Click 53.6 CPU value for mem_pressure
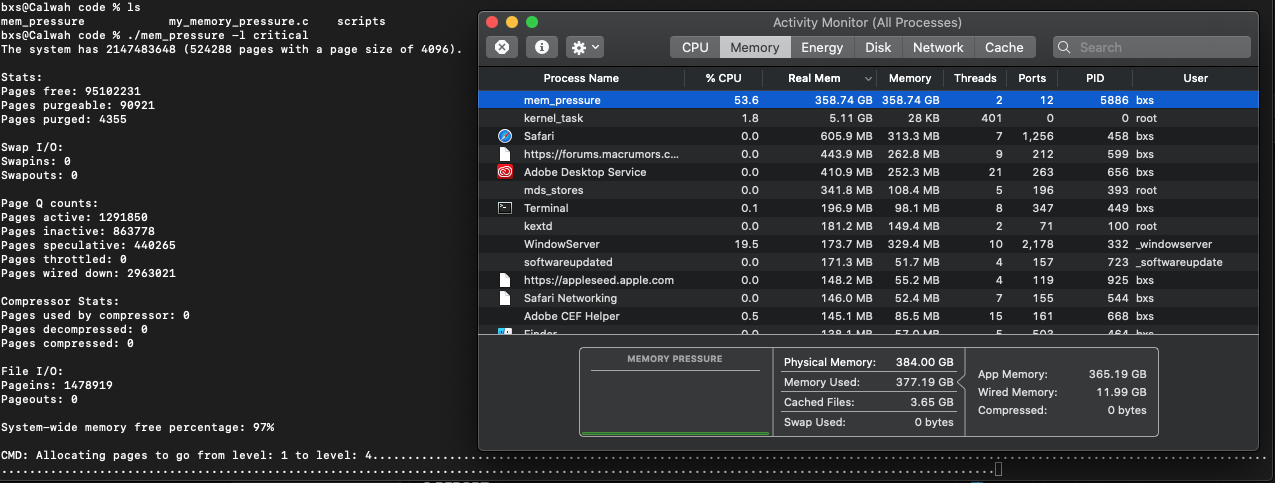This screenshot has height=483, width=1275. pos(747,100)
